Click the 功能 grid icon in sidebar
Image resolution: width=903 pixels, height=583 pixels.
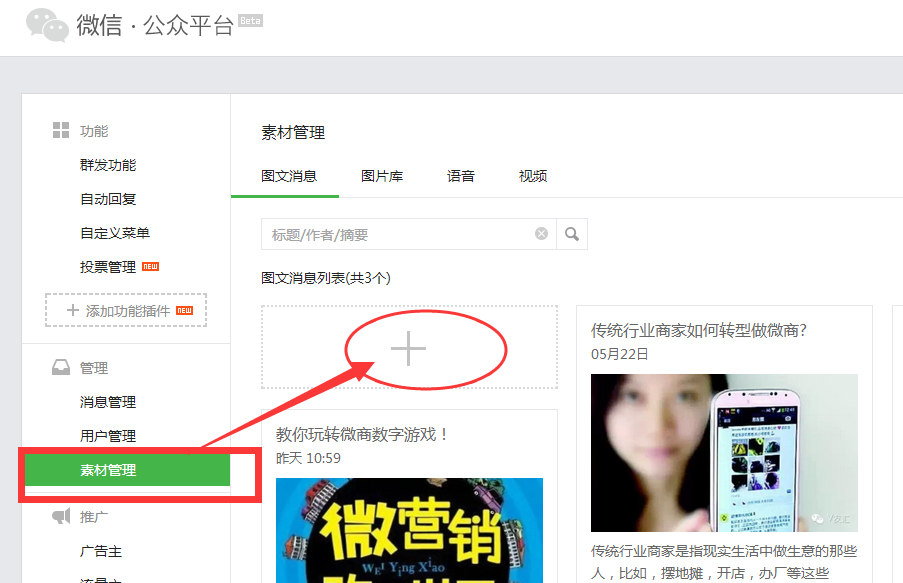pyautogui.click(x=60, y=130)
